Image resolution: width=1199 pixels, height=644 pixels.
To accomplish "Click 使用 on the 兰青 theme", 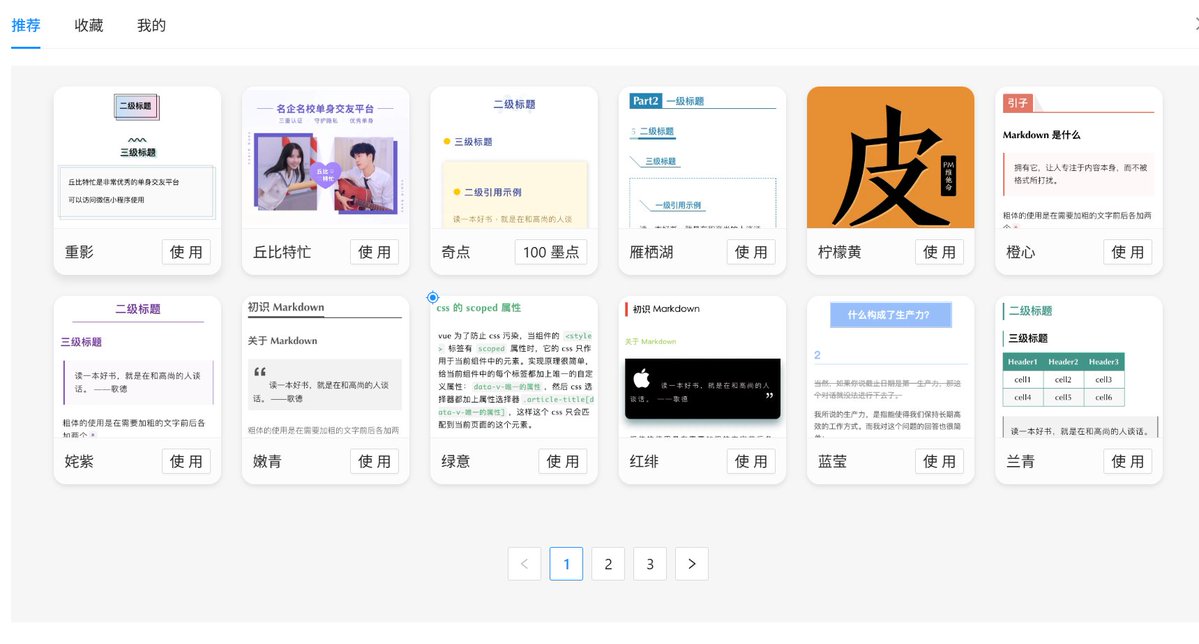I will 1127,461.
